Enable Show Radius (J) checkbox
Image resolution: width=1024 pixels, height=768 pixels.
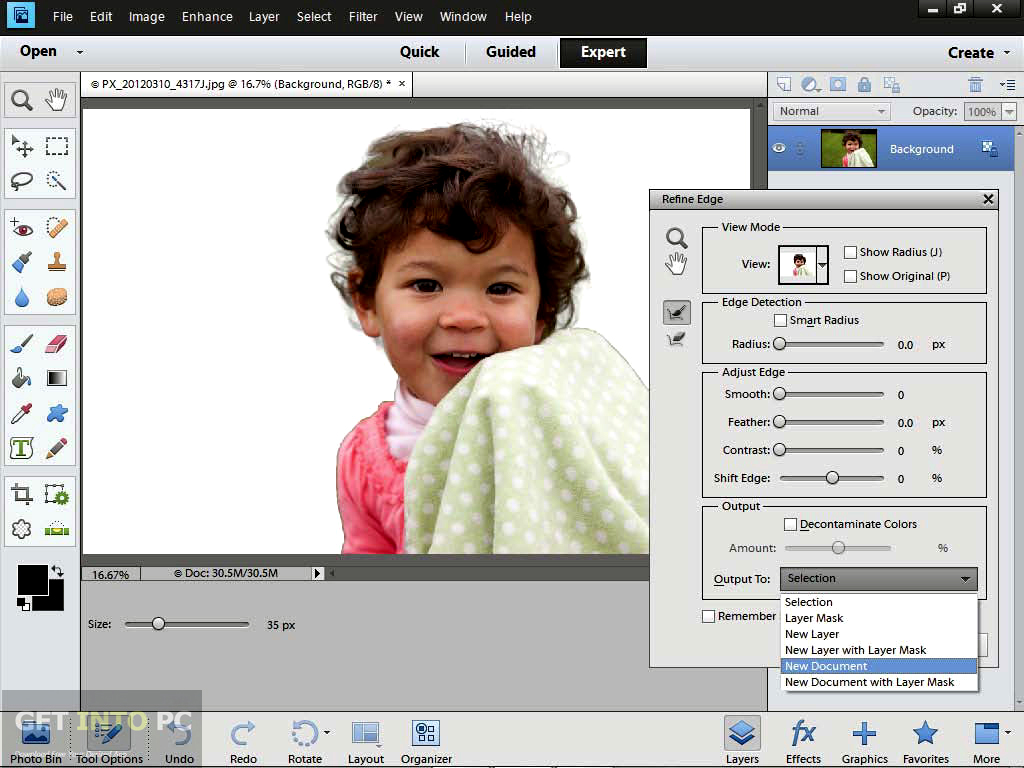(x=850, y=252)
